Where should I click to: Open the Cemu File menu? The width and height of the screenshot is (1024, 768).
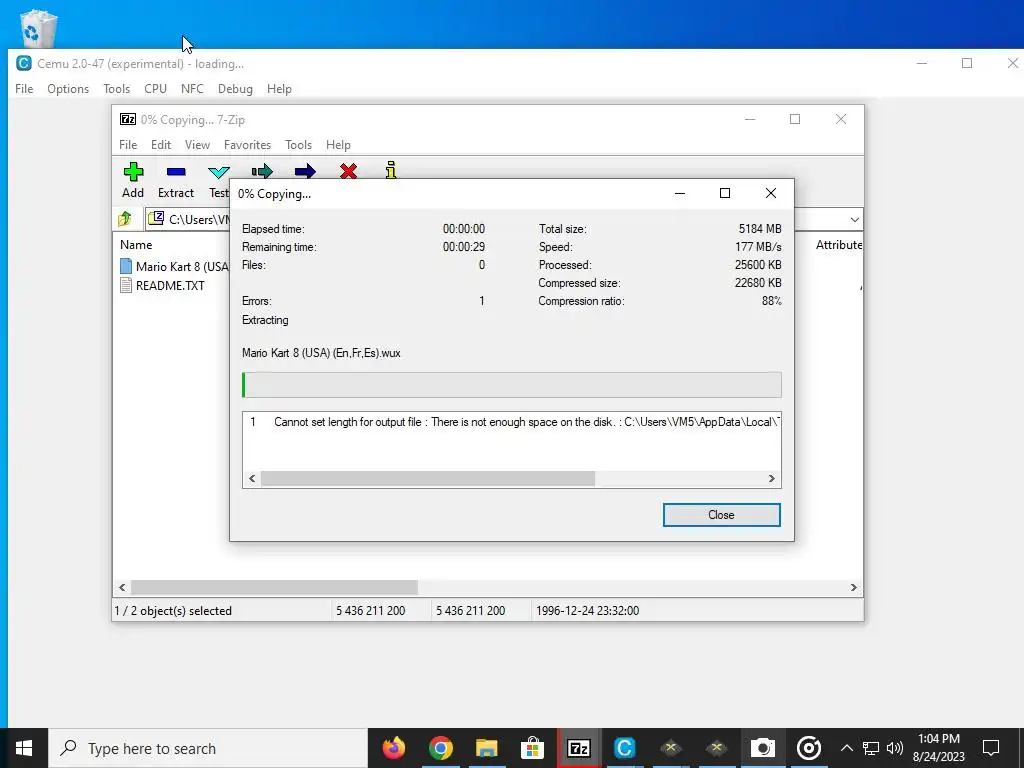(24, 89)
